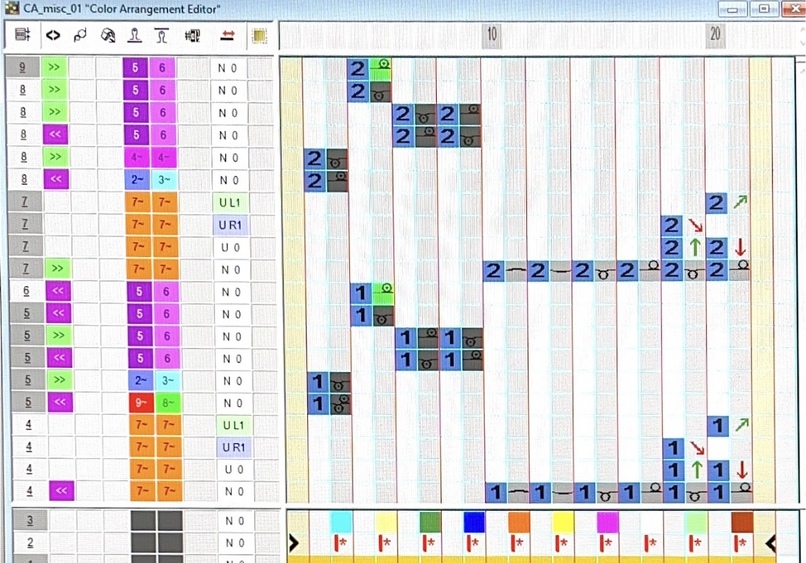This screenshot has height=563, width=806.
Task: Select the red '9~' color cell
Action: tap(141, 403)
